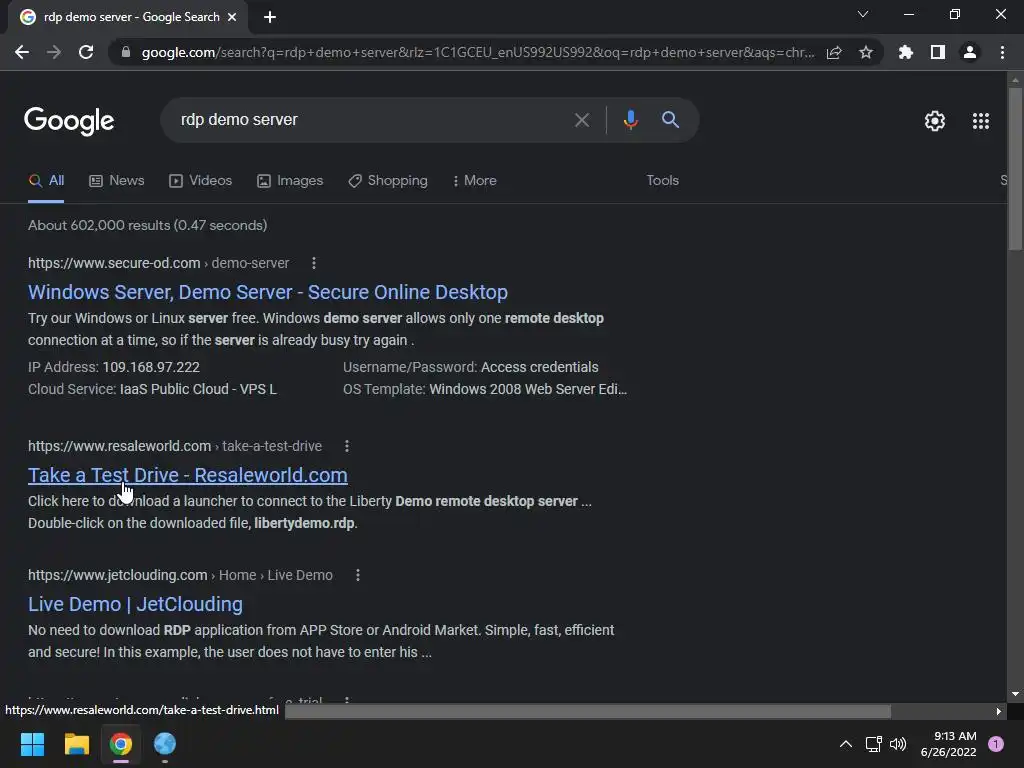Submit search with the magnifier icon
This screenshot has height=768, width=1024.
[670, 120]
